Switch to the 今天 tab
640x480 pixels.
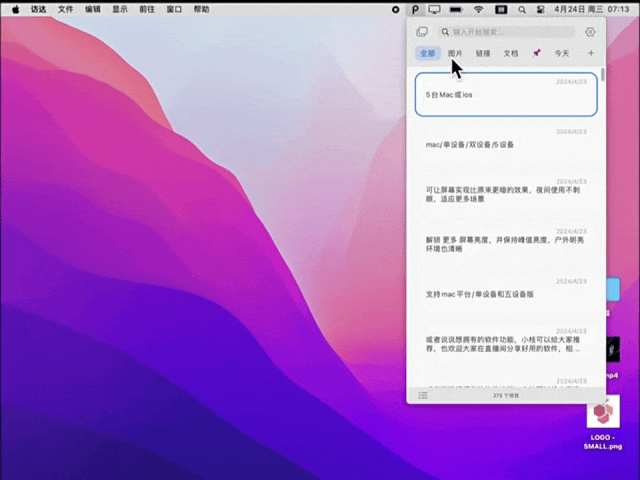[562, 53]
